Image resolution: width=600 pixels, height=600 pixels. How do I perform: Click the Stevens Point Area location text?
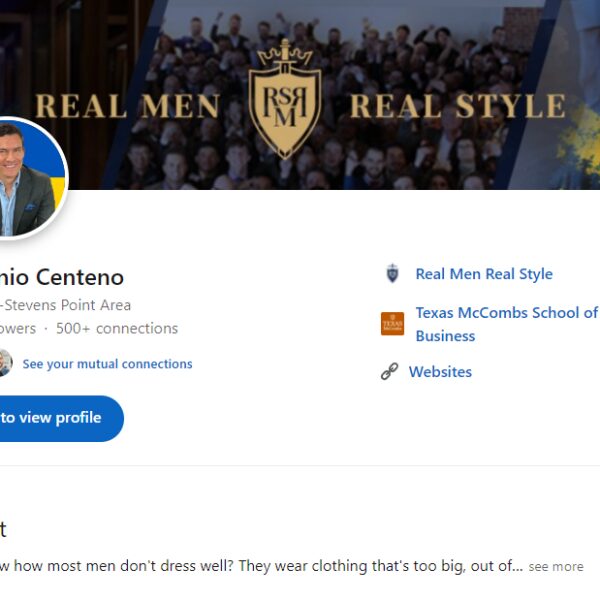pyautogui.click(x=66, y=305)
